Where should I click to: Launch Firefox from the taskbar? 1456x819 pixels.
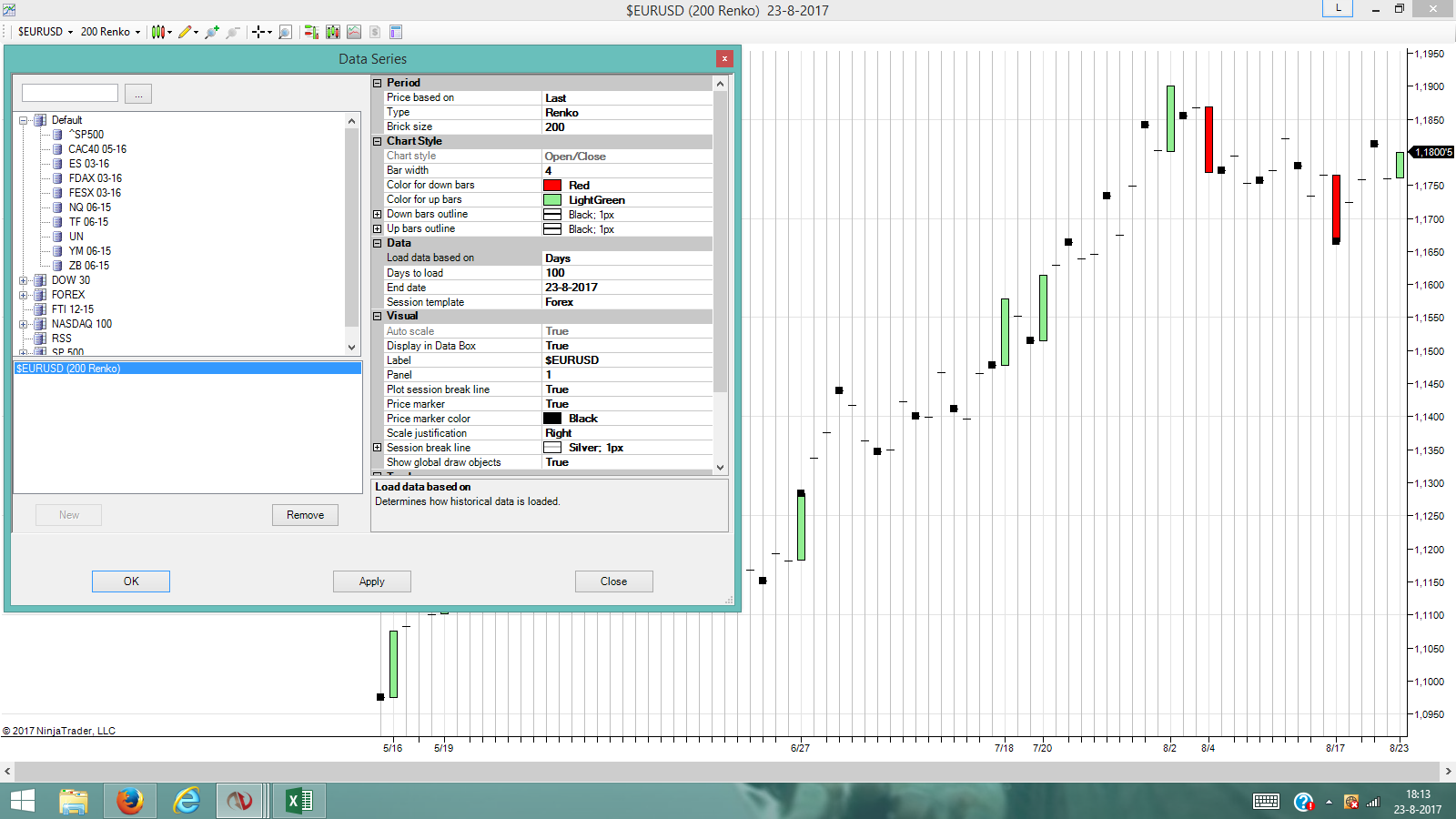[130, 801]
